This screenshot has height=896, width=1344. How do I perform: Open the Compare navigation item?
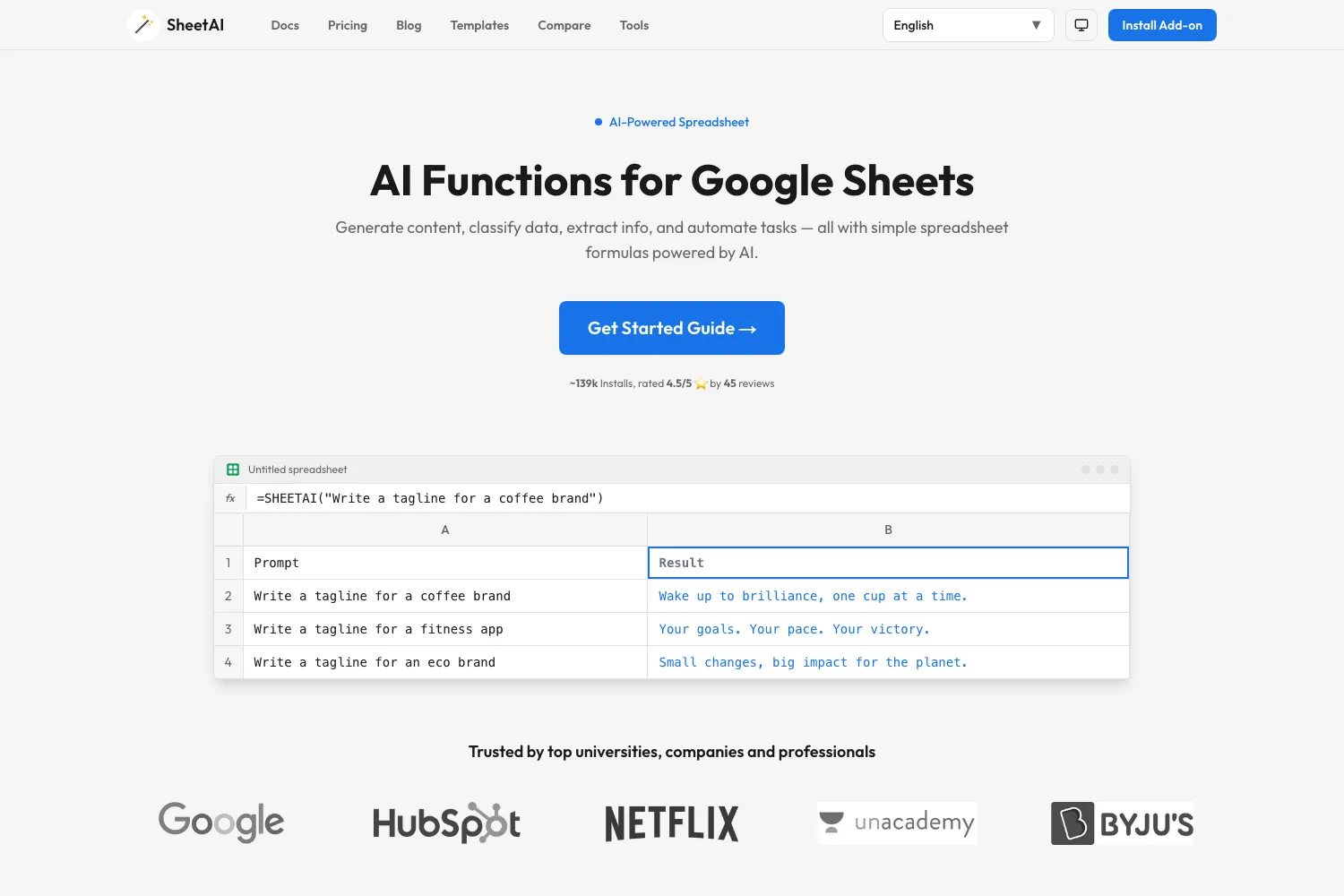[564, 25]
